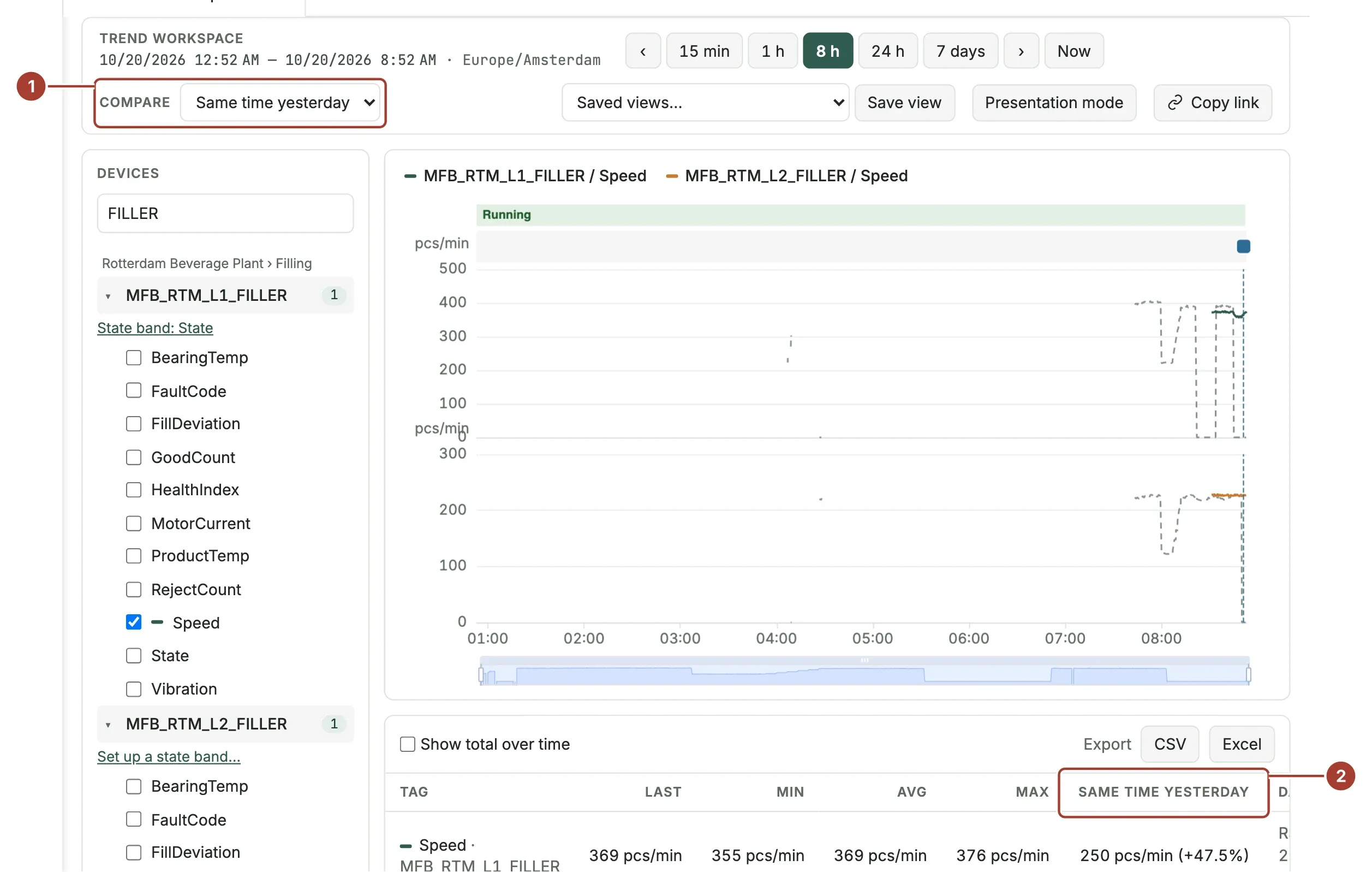Open the Compare dropdown
The height and width of the screenshot is (872, 1372).
click(280, 103)
